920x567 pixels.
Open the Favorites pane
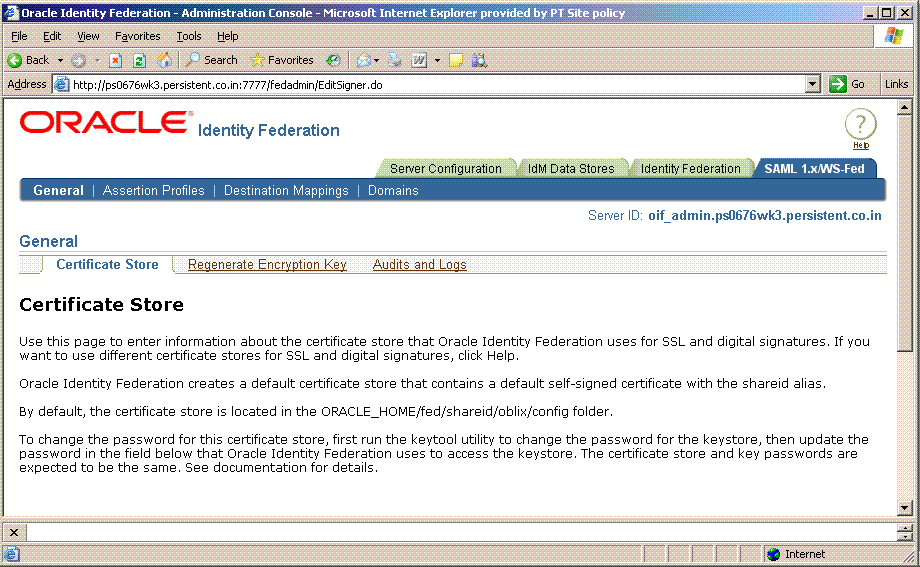[282, 60]
